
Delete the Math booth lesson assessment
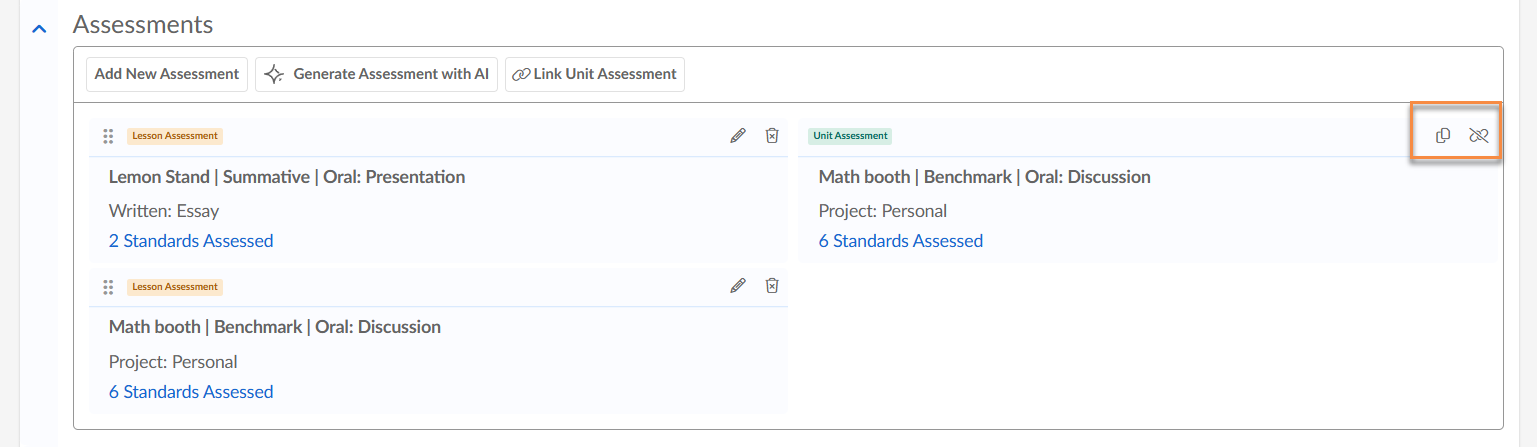(772, 286)
